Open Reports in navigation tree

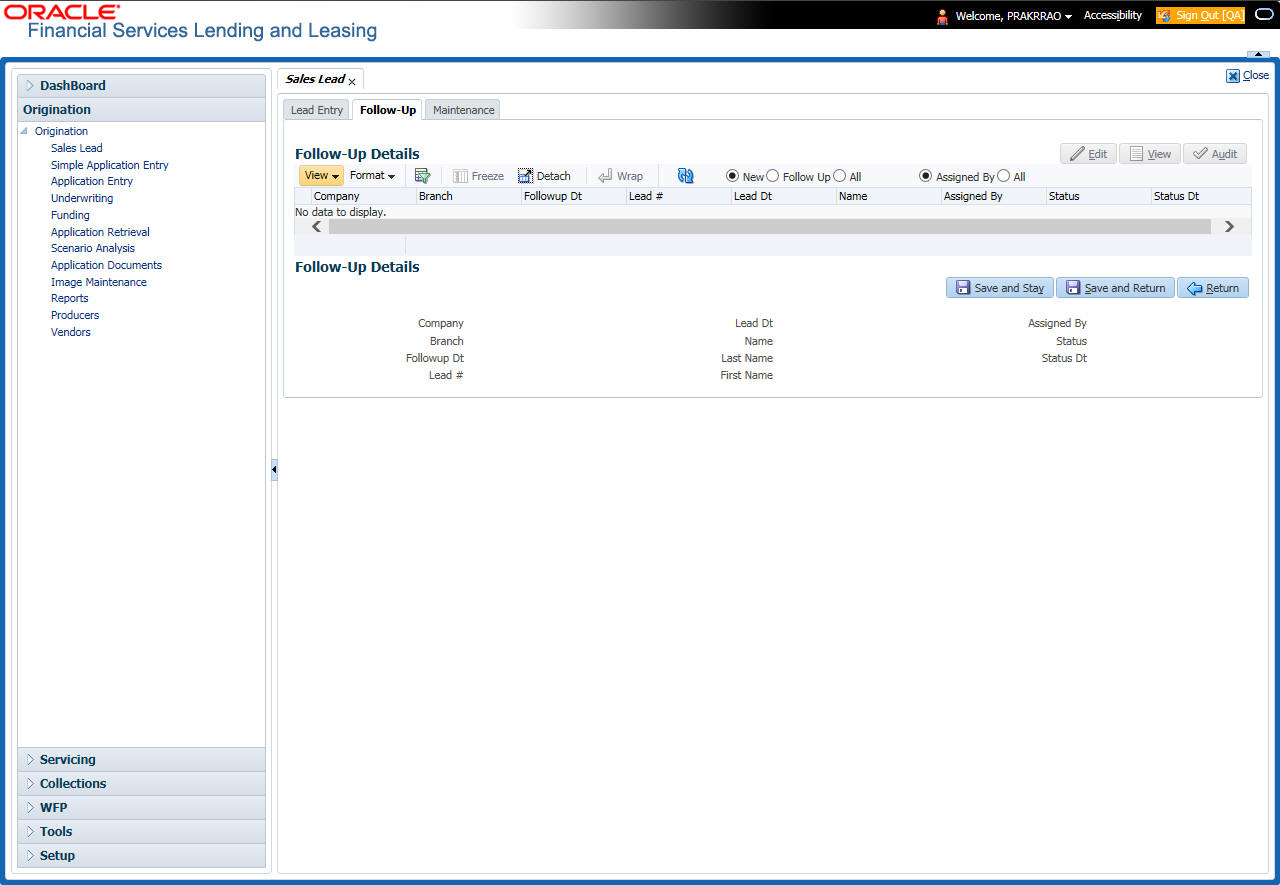pos(70,298)
